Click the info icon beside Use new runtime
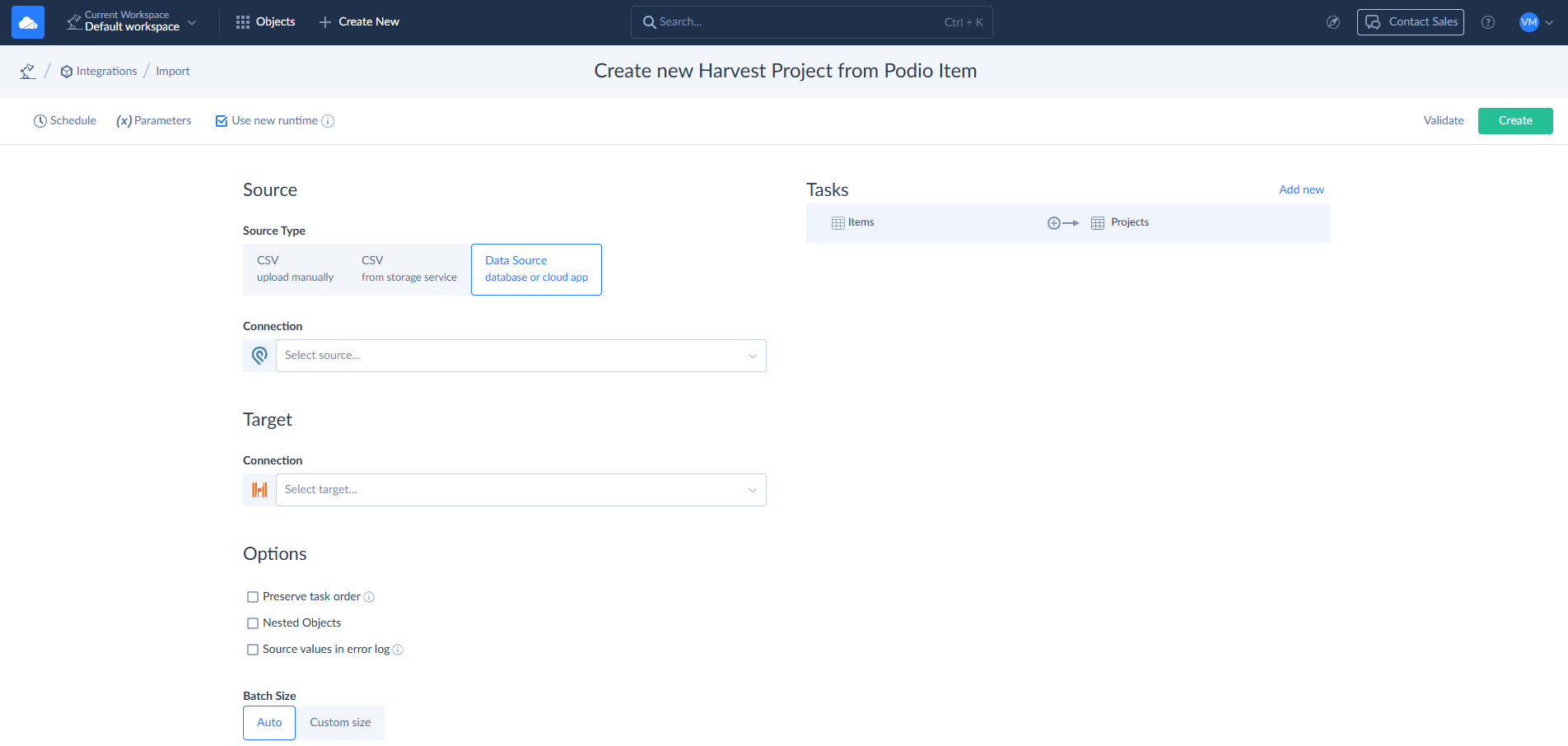This screenshot has height=746, width=1568. [x=328, y=121]
